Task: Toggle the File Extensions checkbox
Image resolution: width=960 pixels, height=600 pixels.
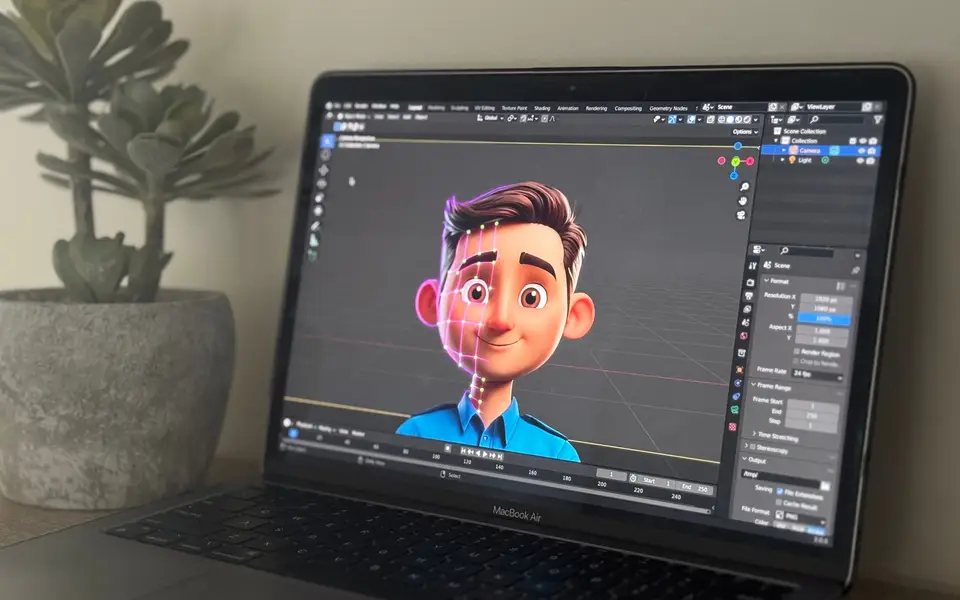Action: [779, 491]
